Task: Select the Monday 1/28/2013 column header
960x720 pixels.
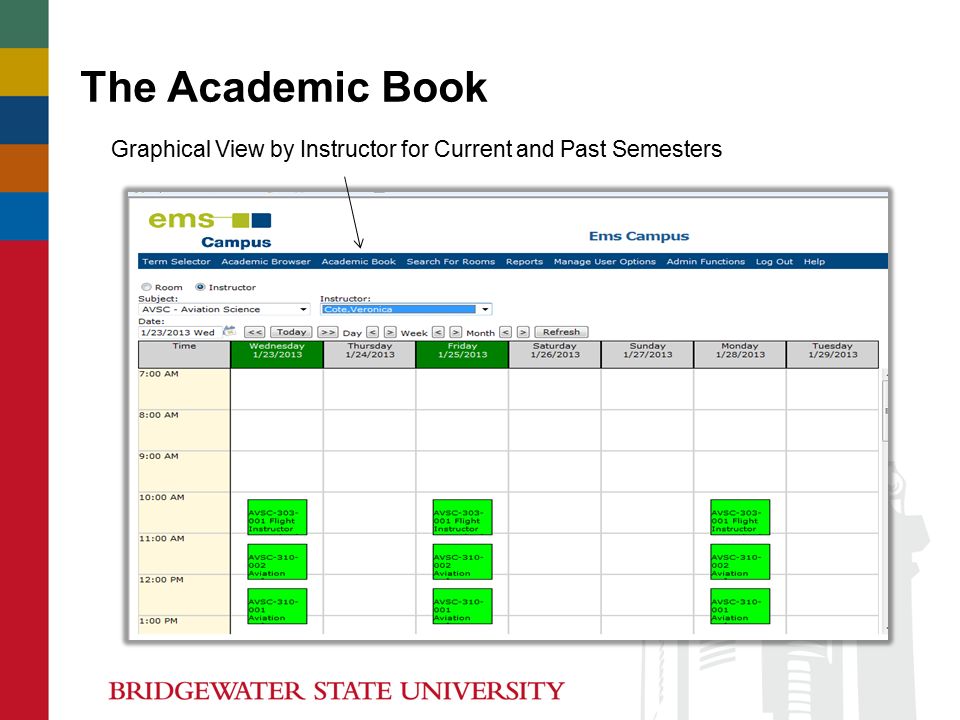Action: 740,354
